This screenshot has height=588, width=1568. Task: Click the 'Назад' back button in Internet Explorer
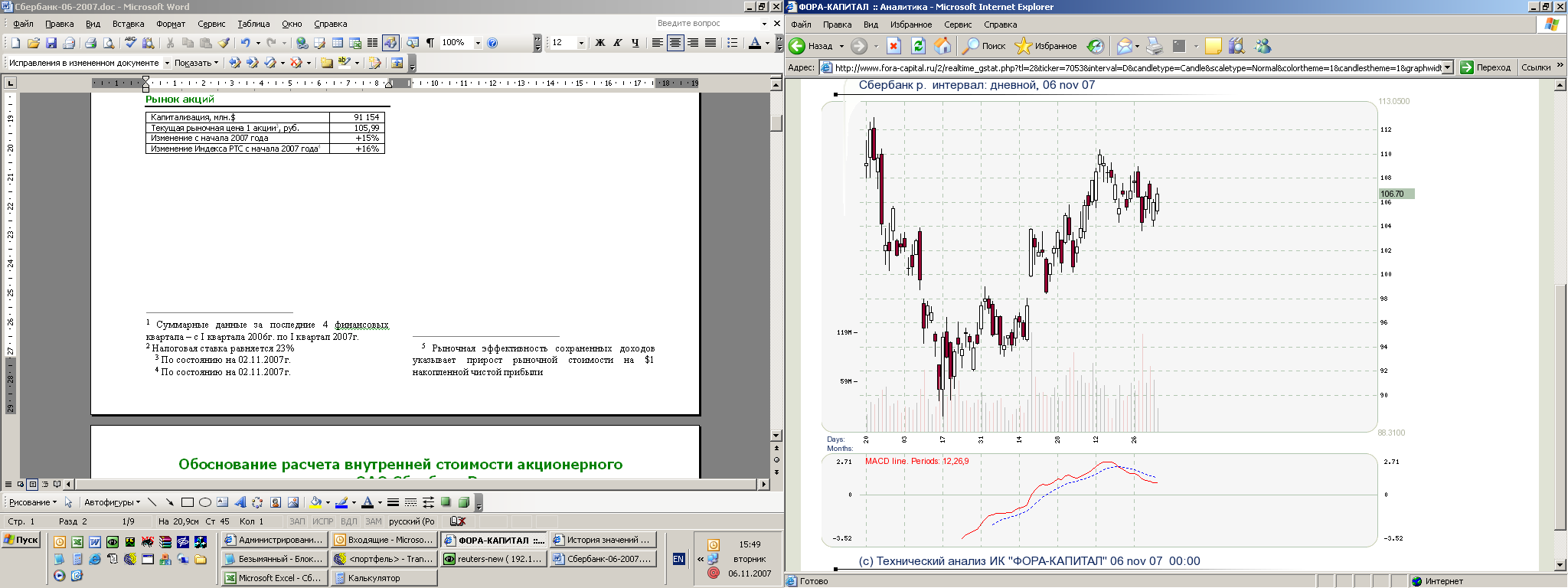(812, 46)
